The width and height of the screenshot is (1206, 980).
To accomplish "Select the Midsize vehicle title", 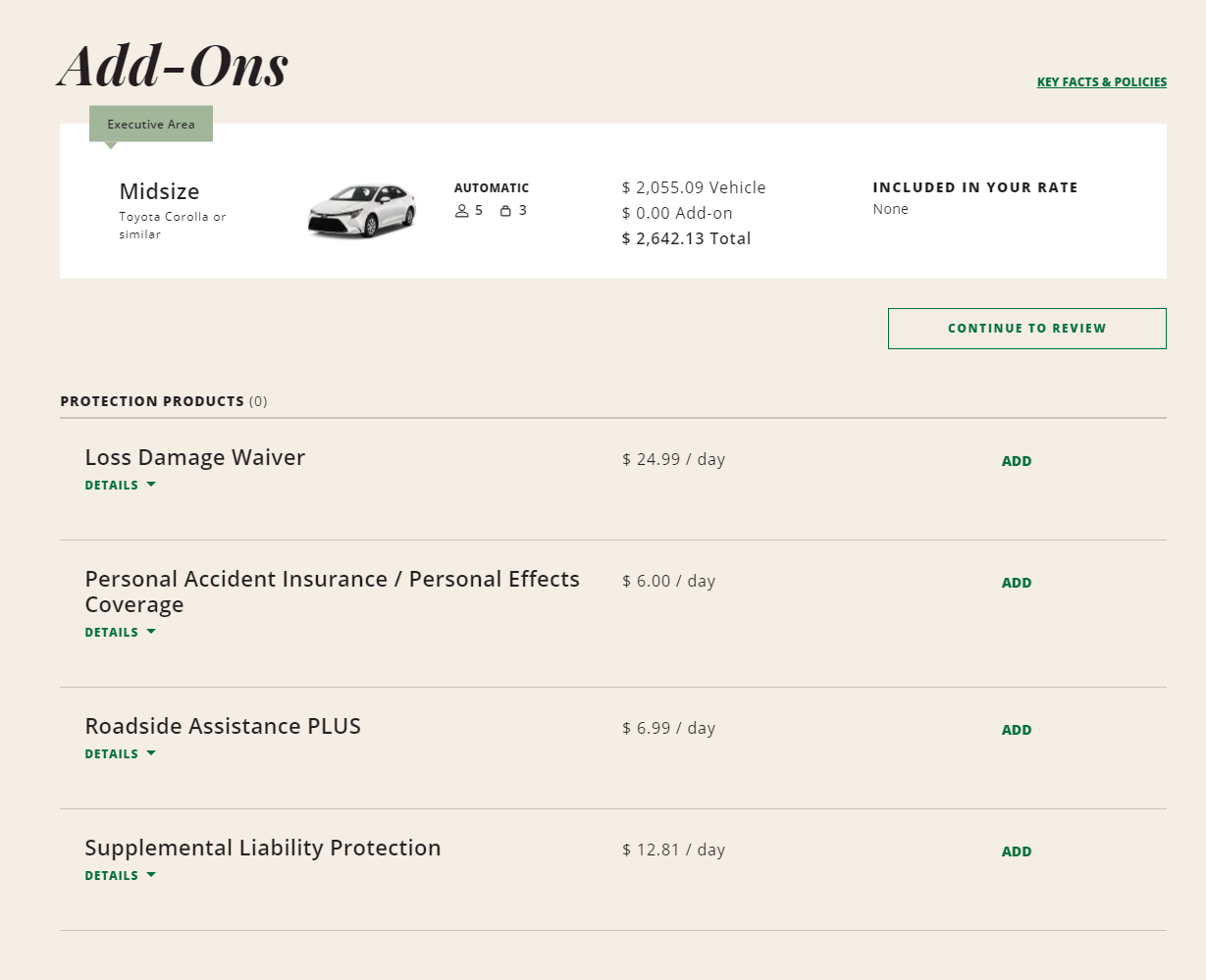I will point(159,191).
